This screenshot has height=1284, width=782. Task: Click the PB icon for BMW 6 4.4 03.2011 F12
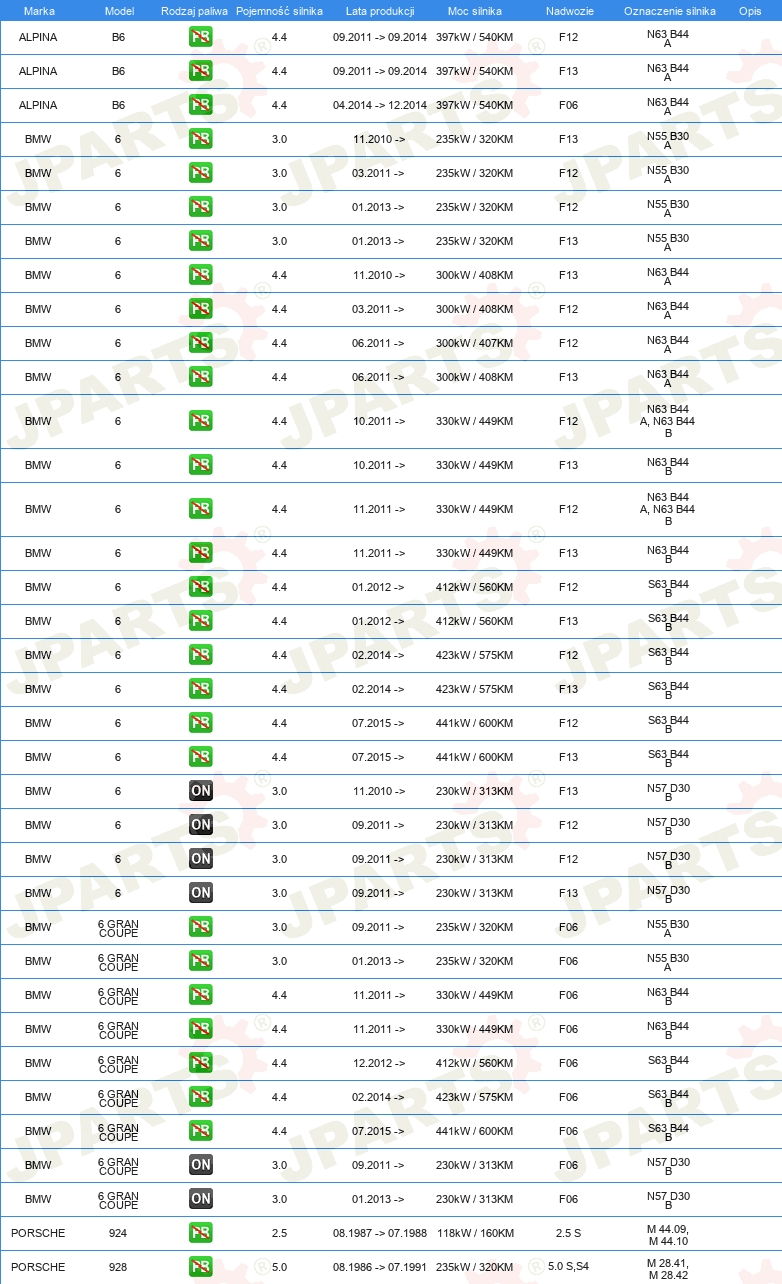pos(201,310)
